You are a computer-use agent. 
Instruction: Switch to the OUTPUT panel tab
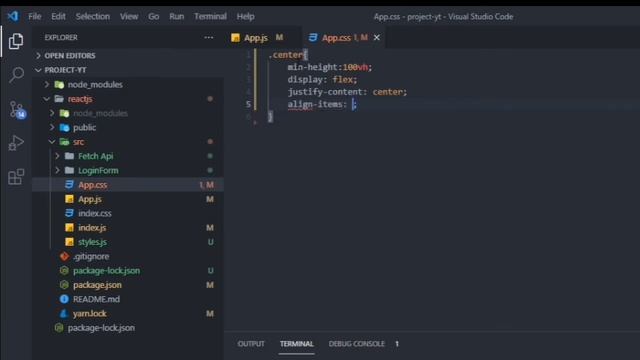pos(251,344)
